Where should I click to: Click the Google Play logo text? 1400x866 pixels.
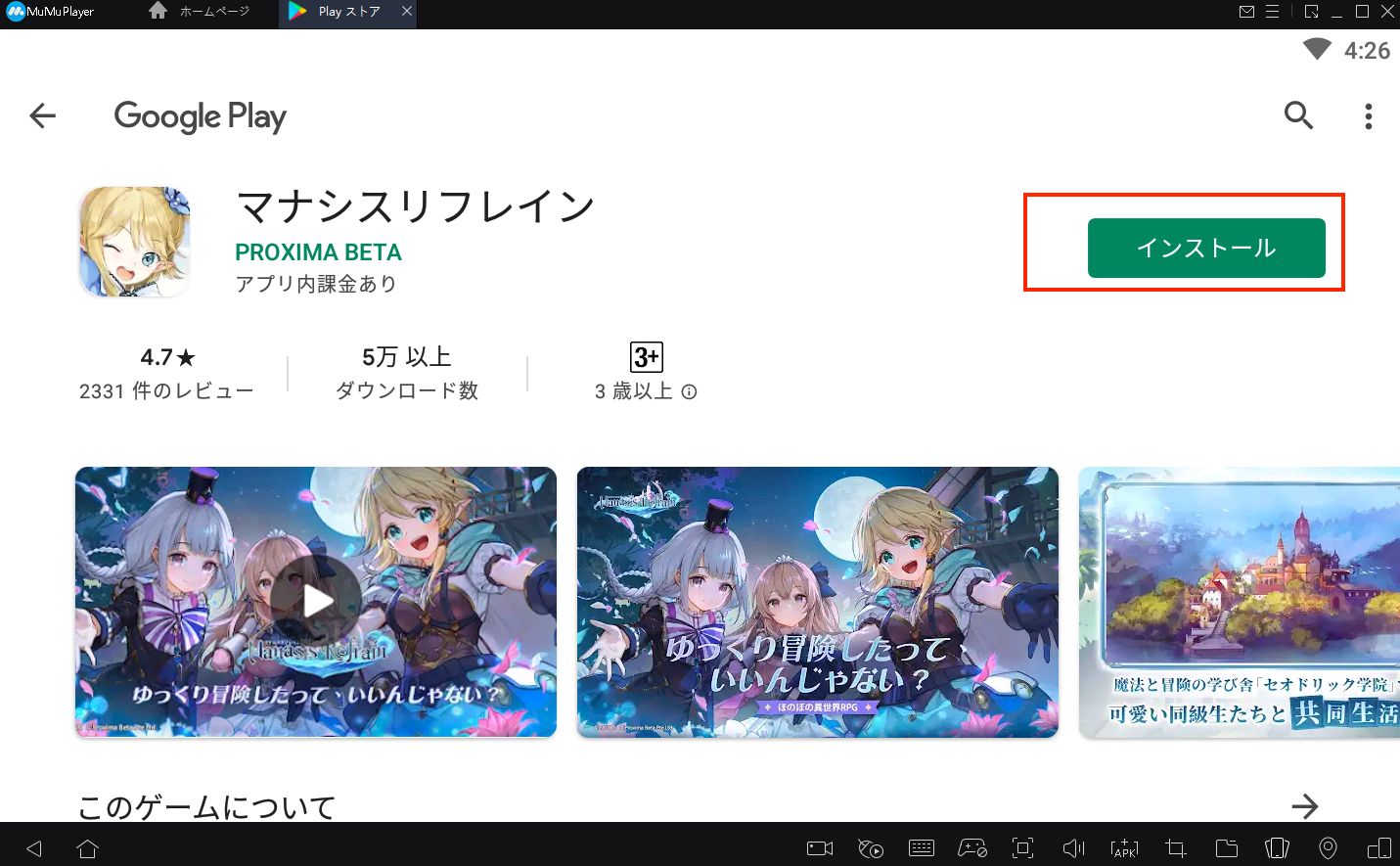[200, 116]
